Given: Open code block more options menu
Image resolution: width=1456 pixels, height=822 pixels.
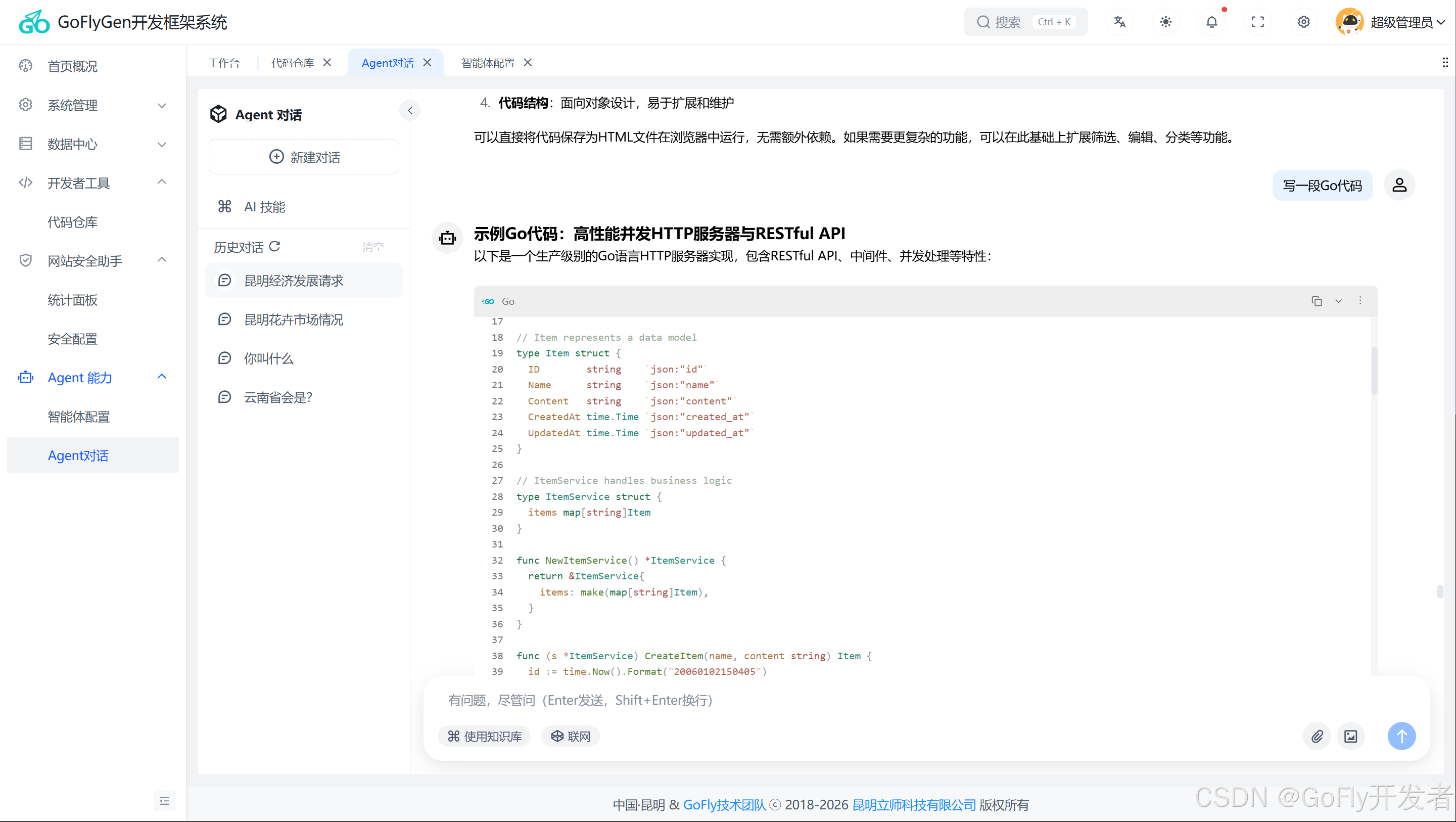Looking at the screenshot, I should point(1360,301).
